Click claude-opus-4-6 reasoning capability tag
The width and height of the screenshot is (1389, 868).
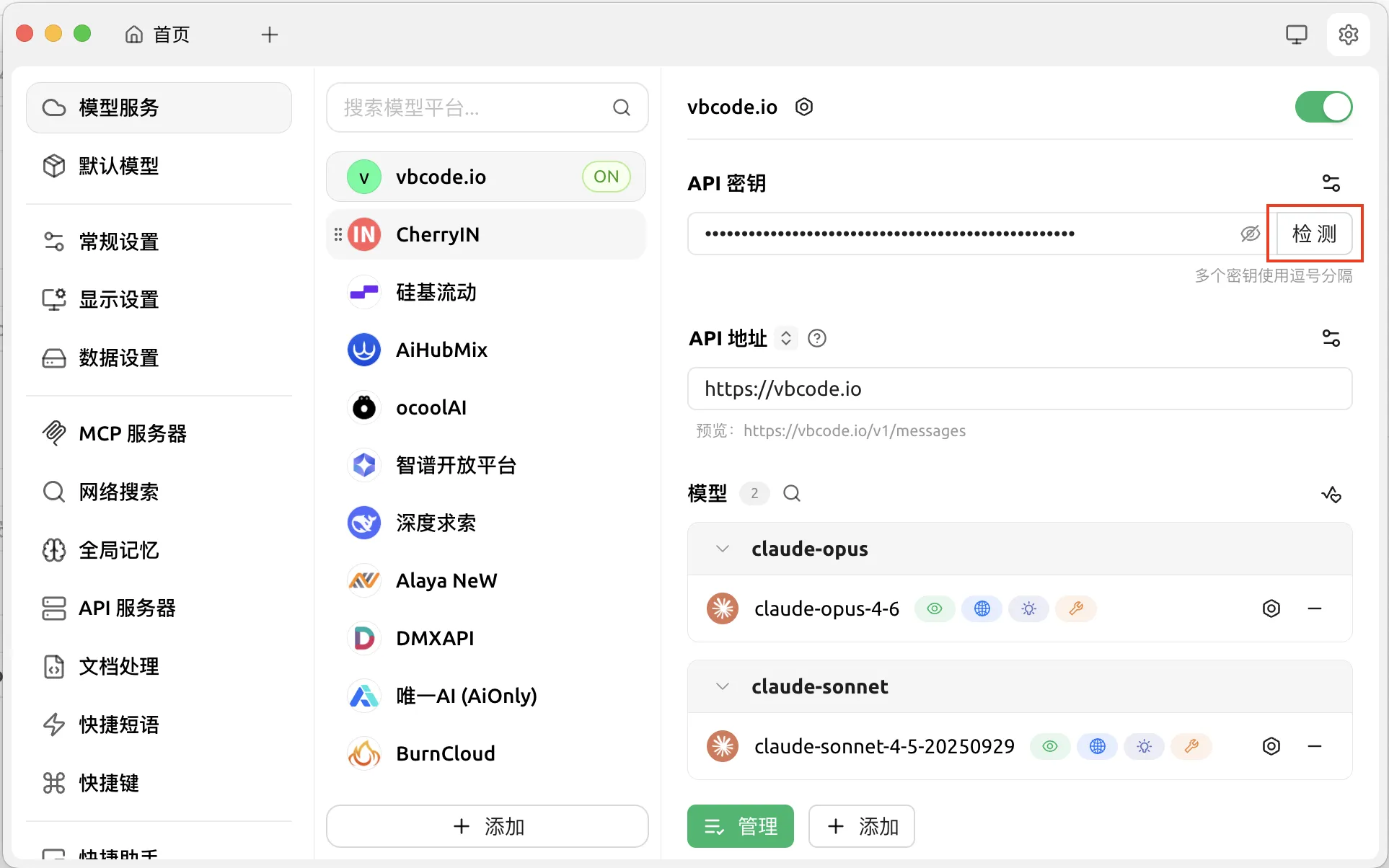(x=1028, y=608)
